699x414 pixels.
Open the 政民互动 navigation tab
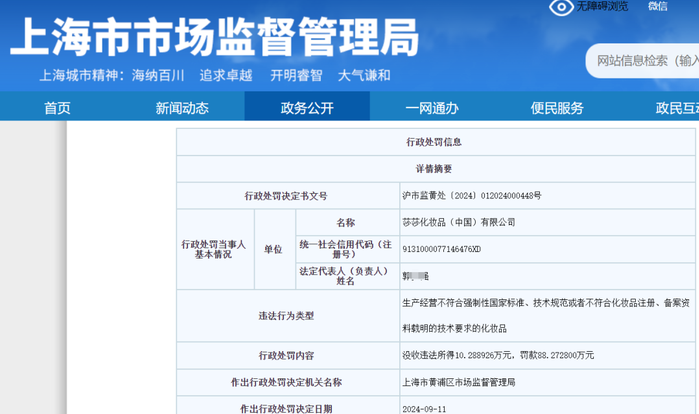(x=677, y=108)
